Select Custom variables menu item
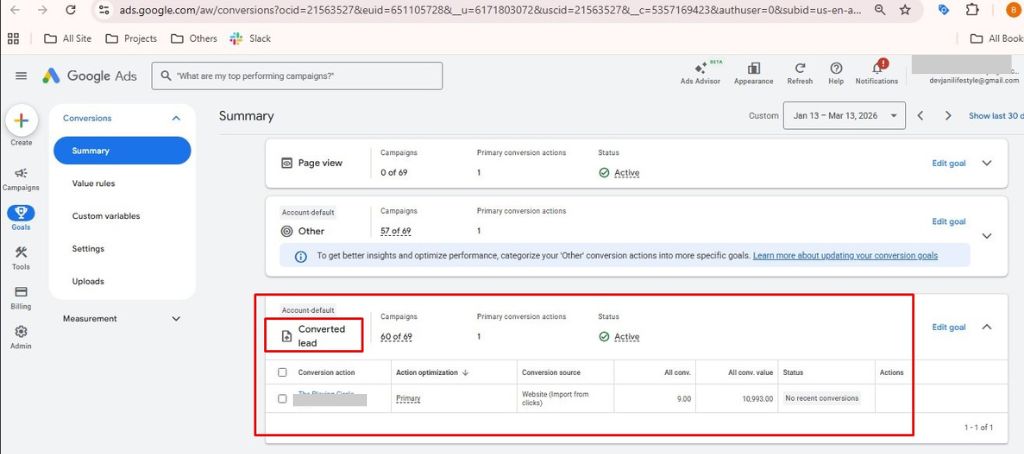 (x=106, y=216)
